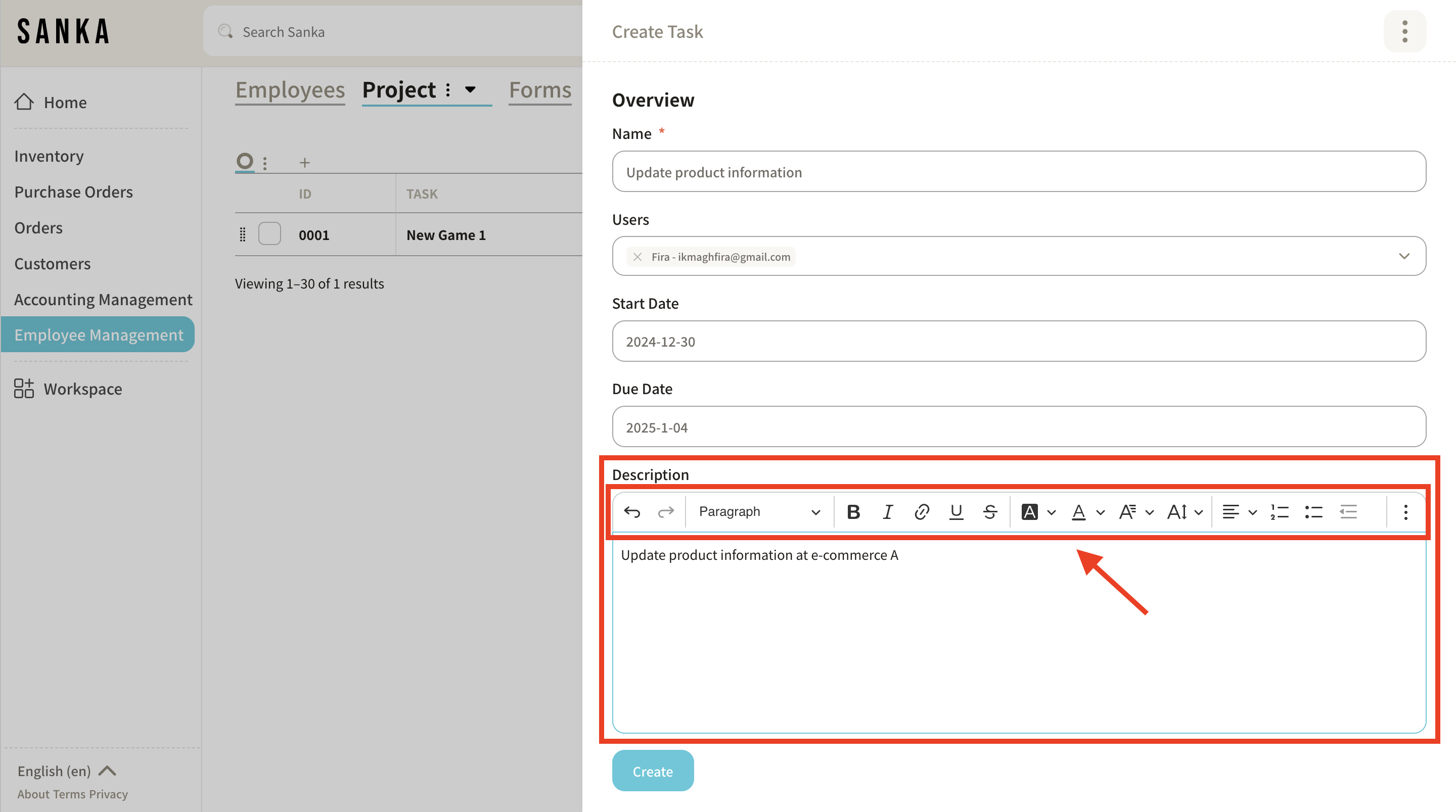Click the Undo icon in description toolbar
This screenshot has width=1456, height=812.
click(x=632, y=511)
